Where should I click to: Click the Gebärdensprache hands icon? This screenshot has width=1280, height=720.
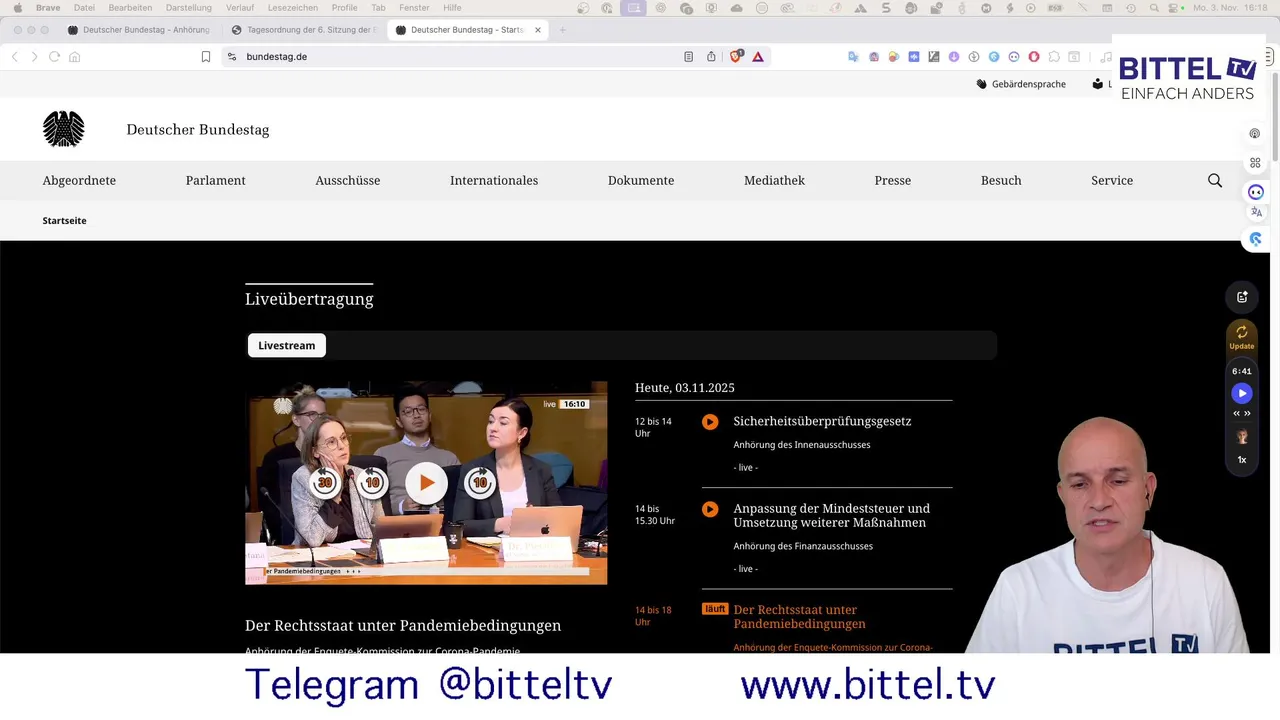981,84
